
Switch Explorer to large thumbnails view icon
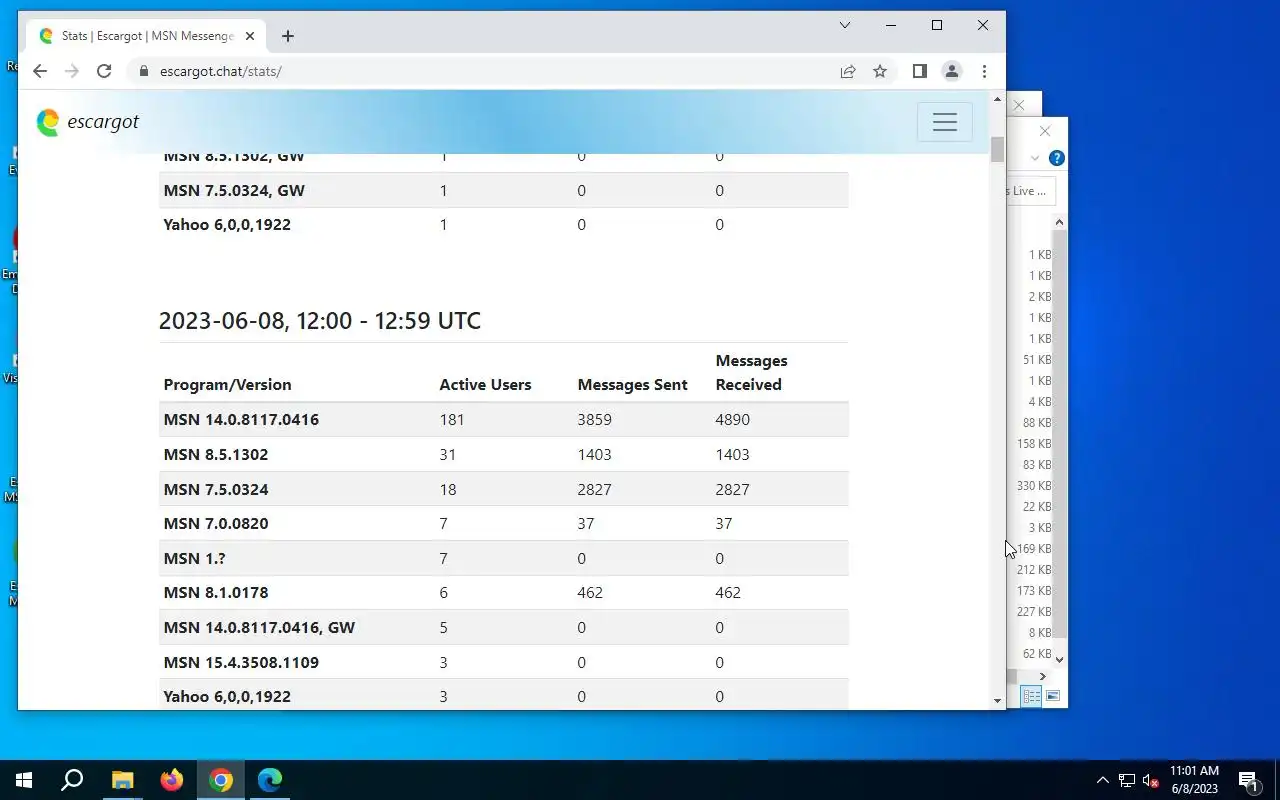click(1053, 696)
